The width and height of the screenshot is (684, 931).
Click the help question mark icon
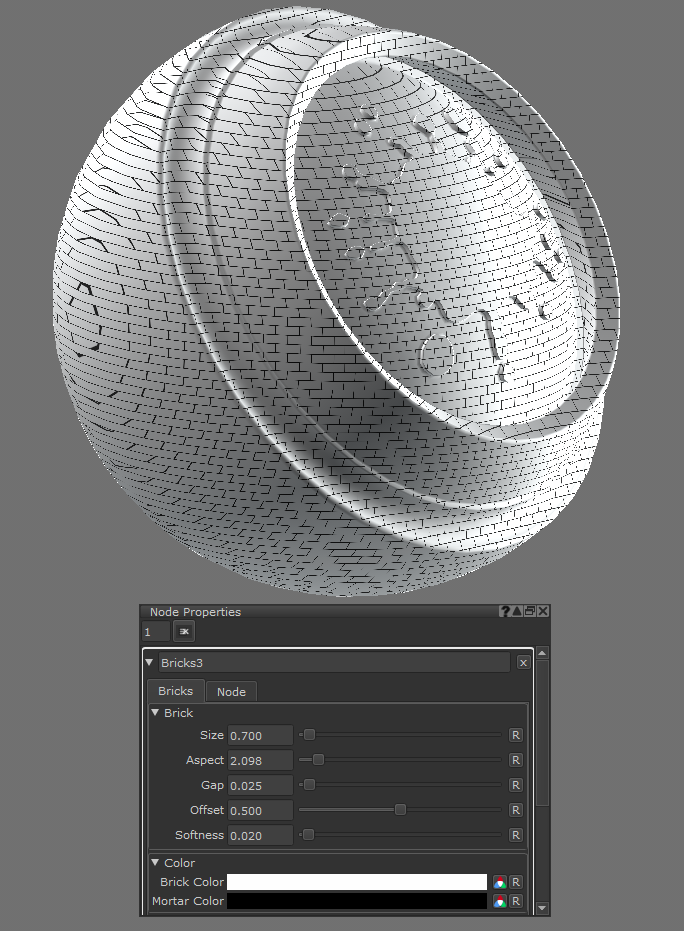pos(506,612)
